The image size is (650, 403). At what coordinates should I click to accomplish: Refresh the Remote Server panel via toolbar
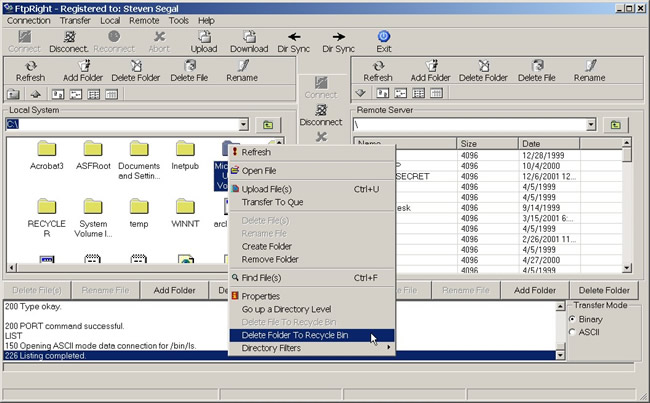click(378, 71)
